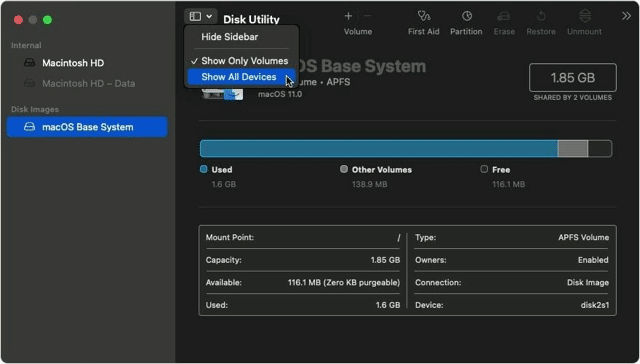Expand toolbar overflow double chevron
The height and width of the screenshot is (364, 640).
point(626,16)
